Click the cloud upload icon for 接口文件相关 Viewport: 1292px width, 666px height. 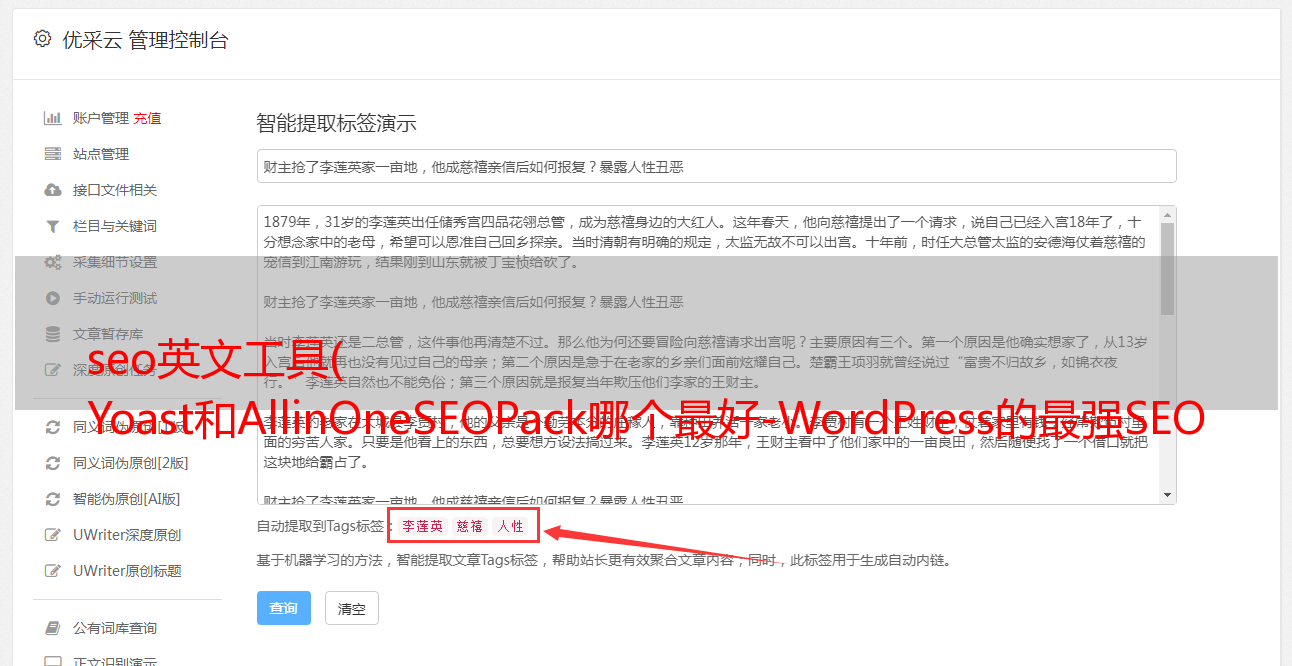53,190
